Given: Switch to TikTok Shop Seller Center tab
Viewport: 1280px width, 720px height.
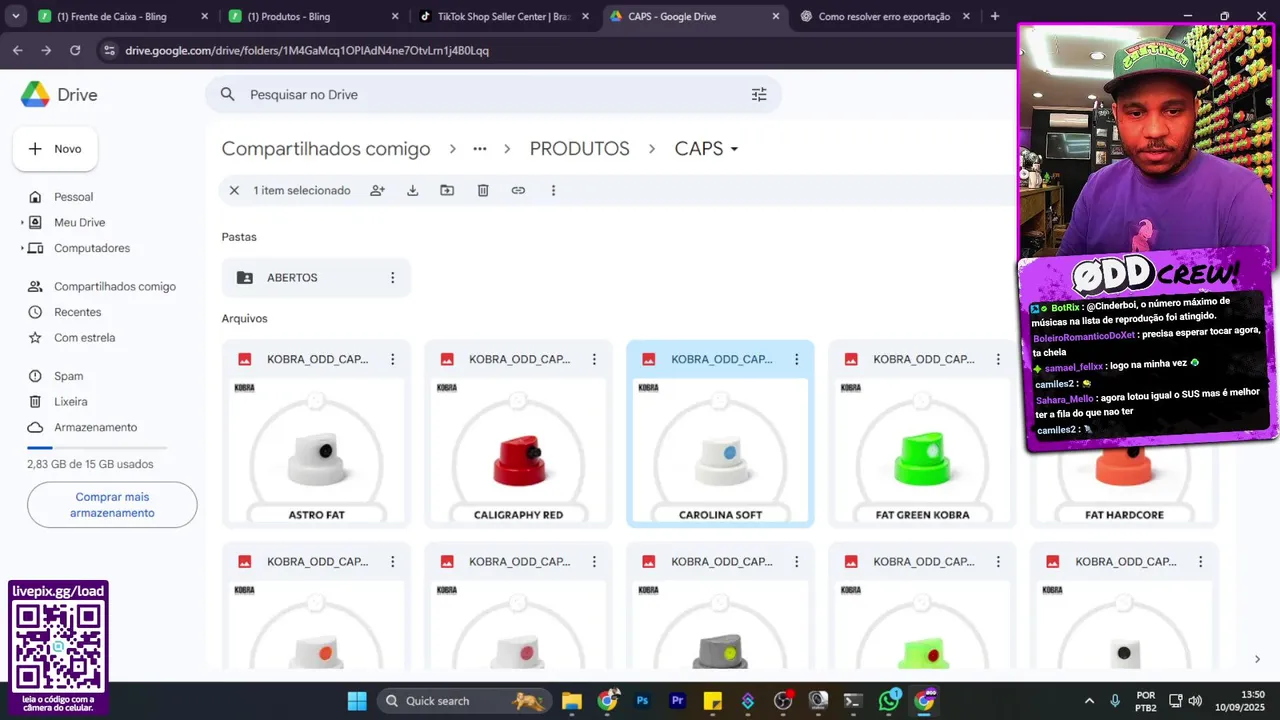Looking at the screenshot, I should tap(503, 16).
